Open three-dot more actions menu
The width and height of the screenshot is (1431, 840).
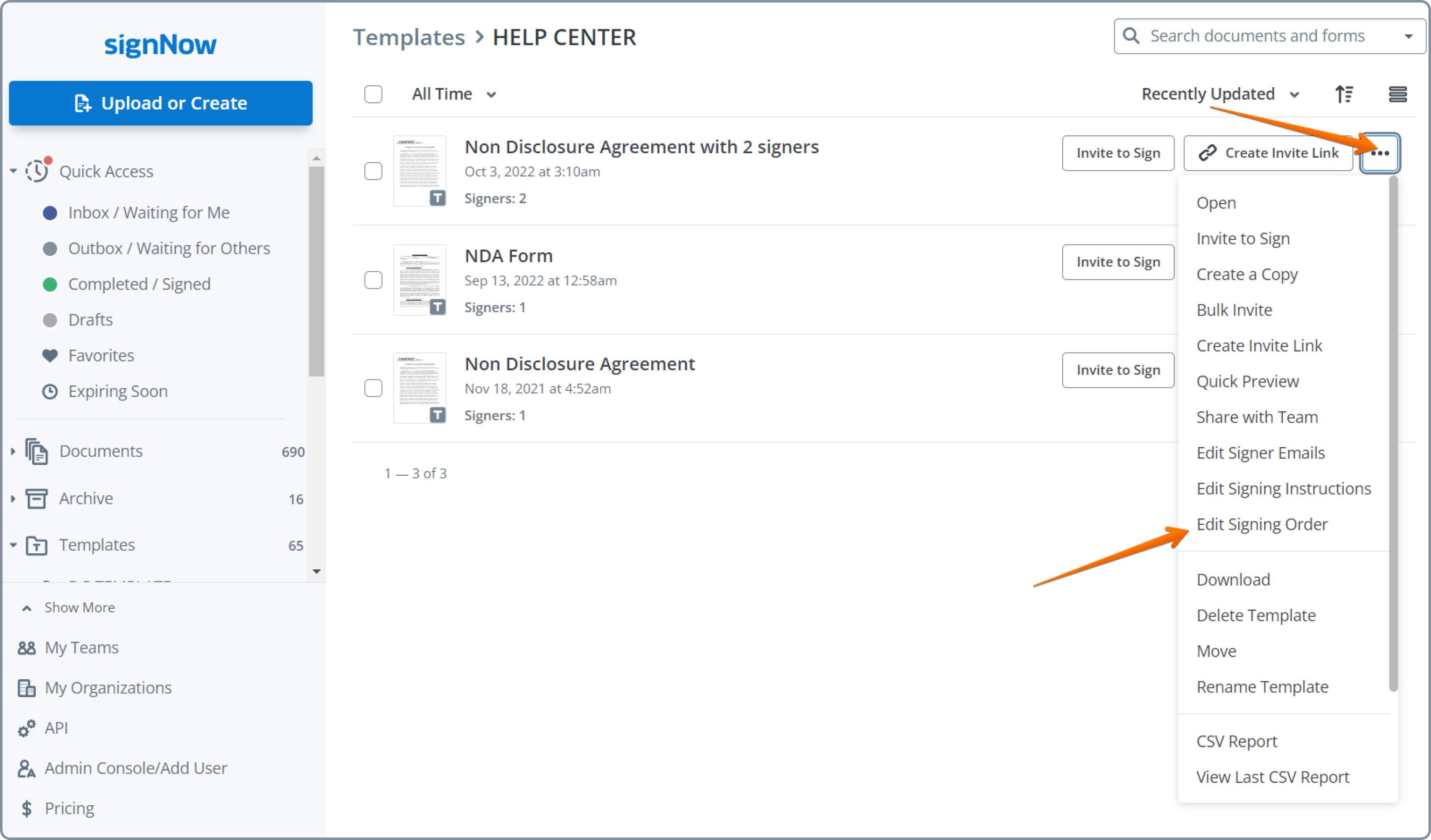(1380, 153)
